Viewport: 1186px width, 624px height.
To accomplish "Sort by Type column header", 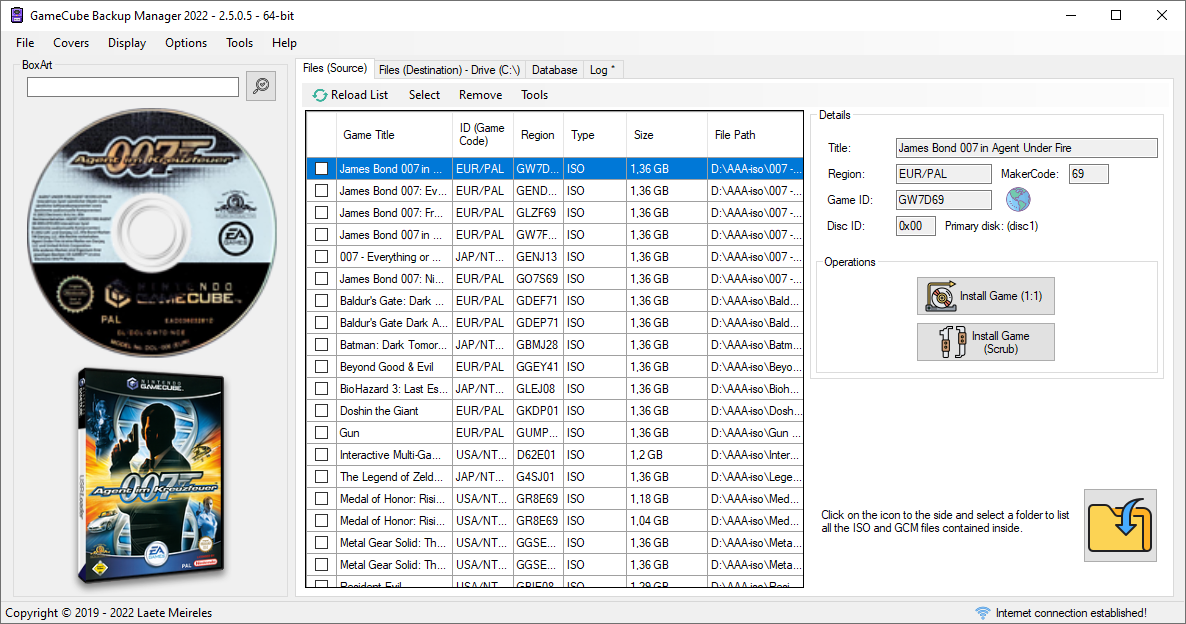I will 595,135.
